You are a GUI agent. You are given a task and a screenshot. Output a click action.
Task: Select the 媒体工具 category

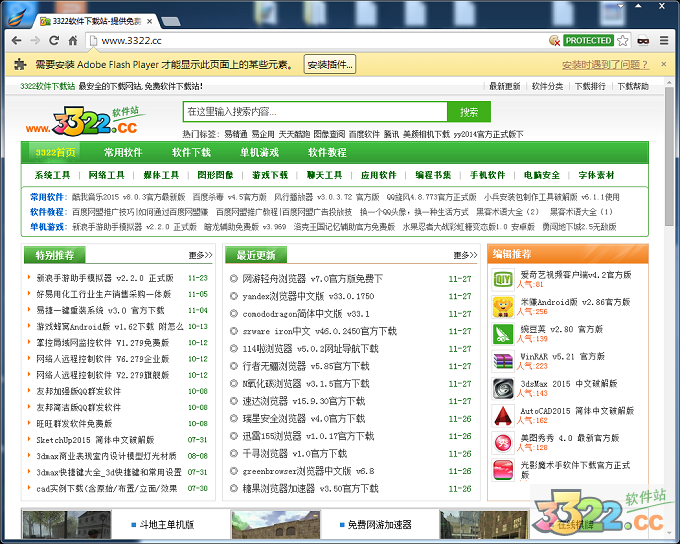(161, 175)
